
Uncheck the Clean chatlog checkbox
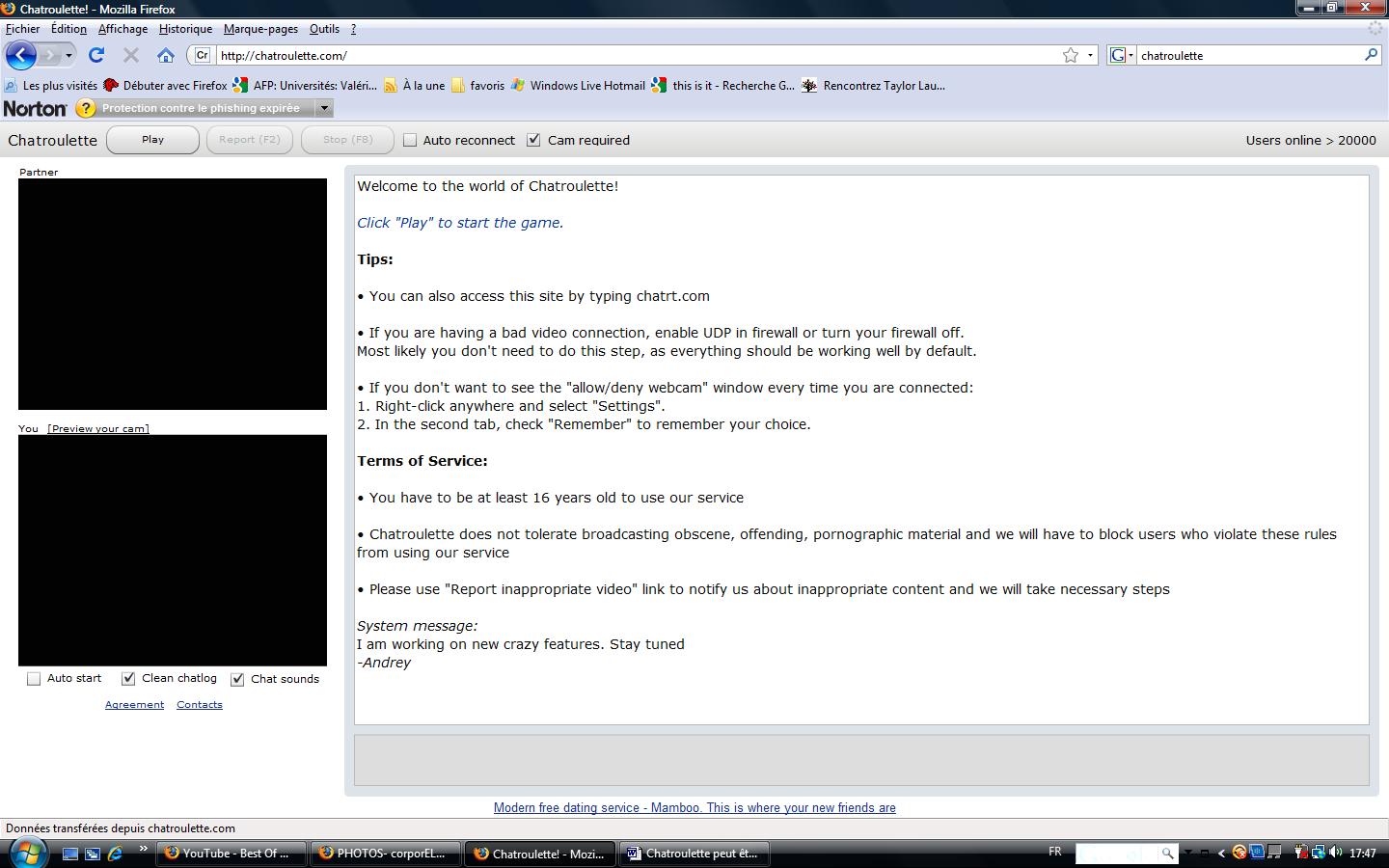point(128,679)
